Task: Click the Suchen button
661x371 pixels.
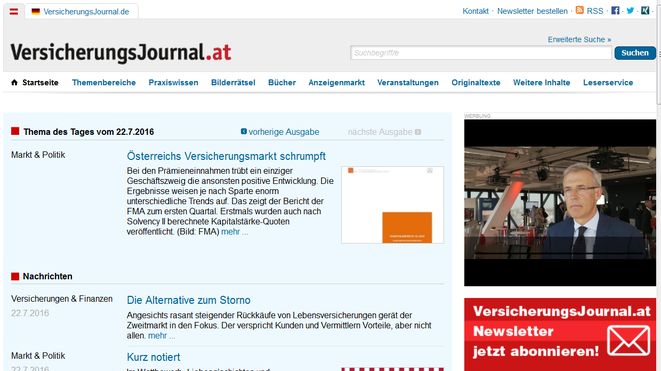Action: point(635,53)
